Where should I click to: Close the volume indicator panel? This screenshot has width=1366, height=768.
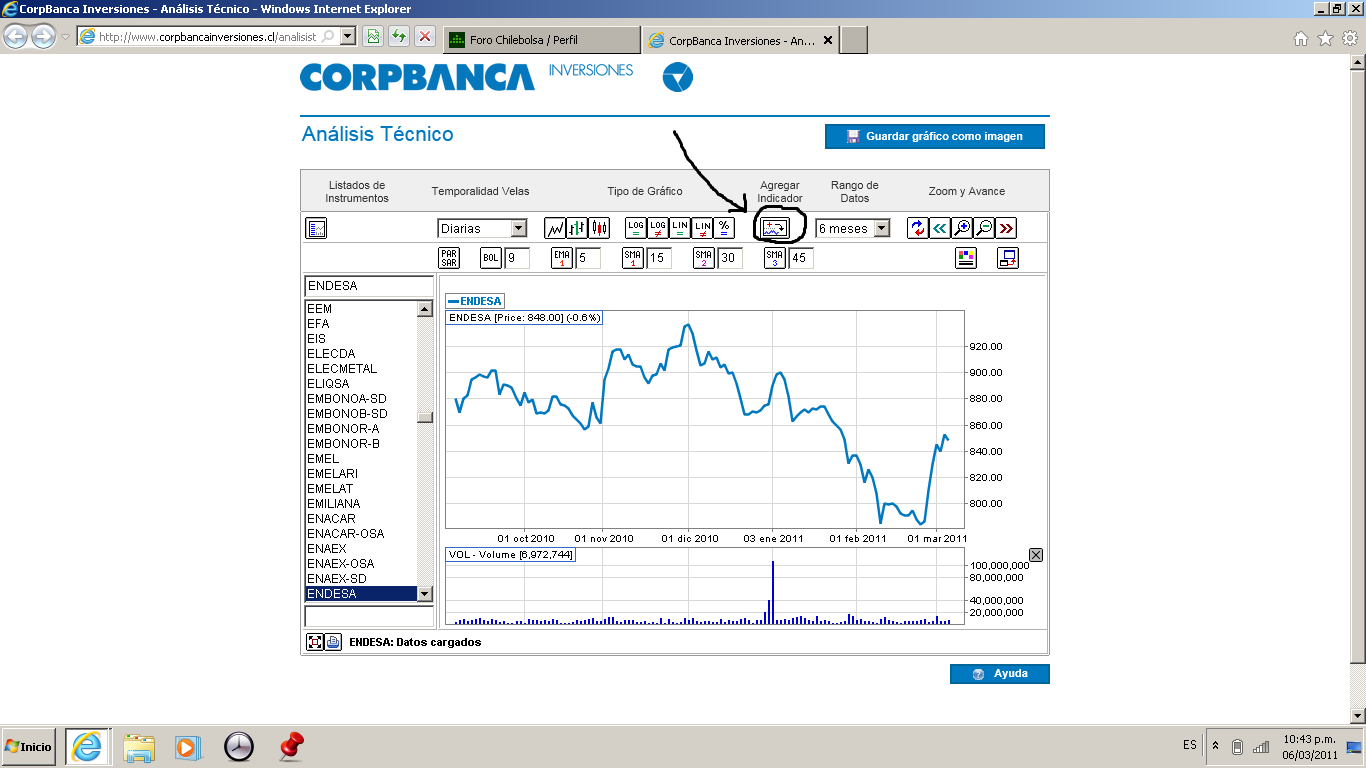coord(1036,555)
